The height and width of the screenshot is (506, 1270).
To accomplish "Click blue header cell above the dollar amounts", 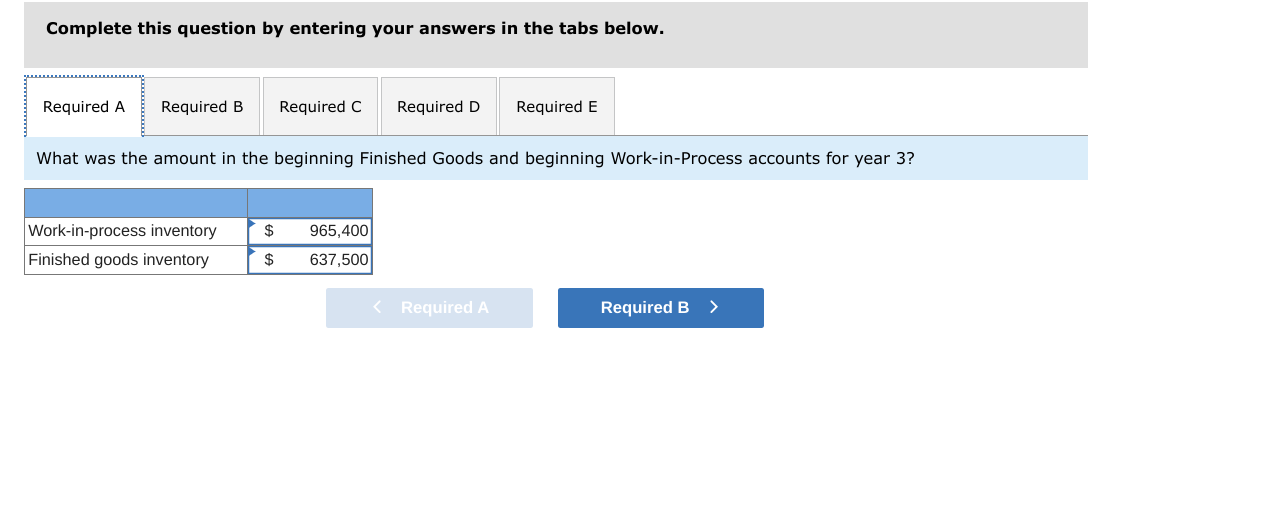I will [310, 203].
